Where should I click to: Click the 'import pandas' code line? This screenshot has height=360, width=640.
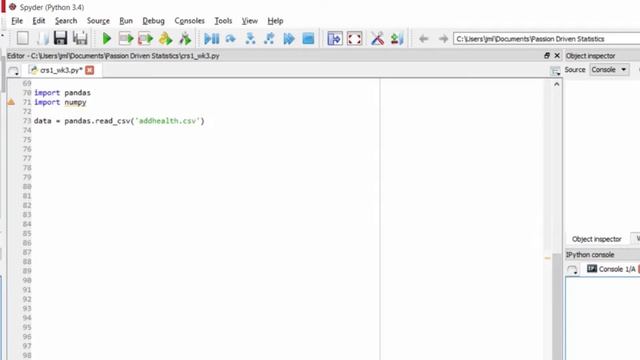click(x=62, y=93)
